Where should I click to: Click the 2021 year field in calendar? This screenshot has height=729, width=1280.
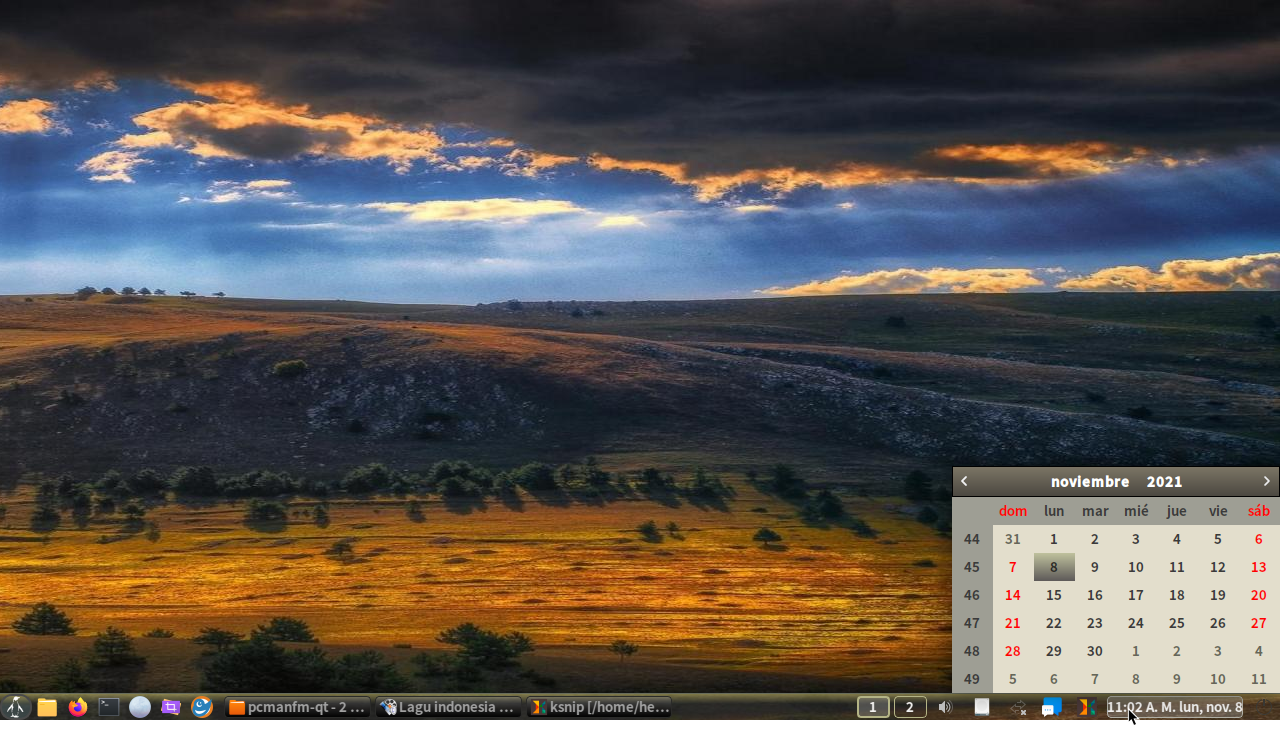coord(1164,481)
